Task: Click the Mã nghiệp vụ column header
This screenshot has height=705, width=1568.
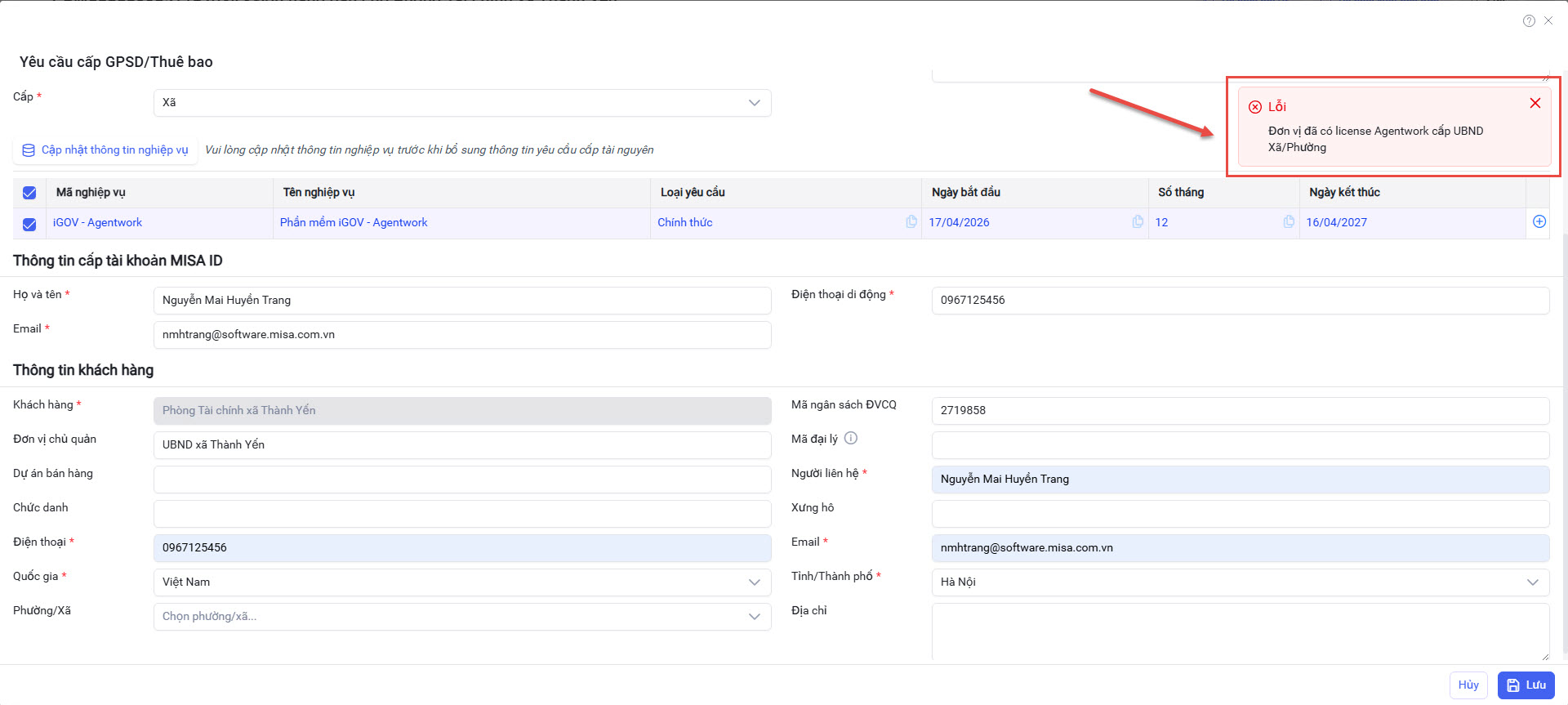Action: coord(91,193)
